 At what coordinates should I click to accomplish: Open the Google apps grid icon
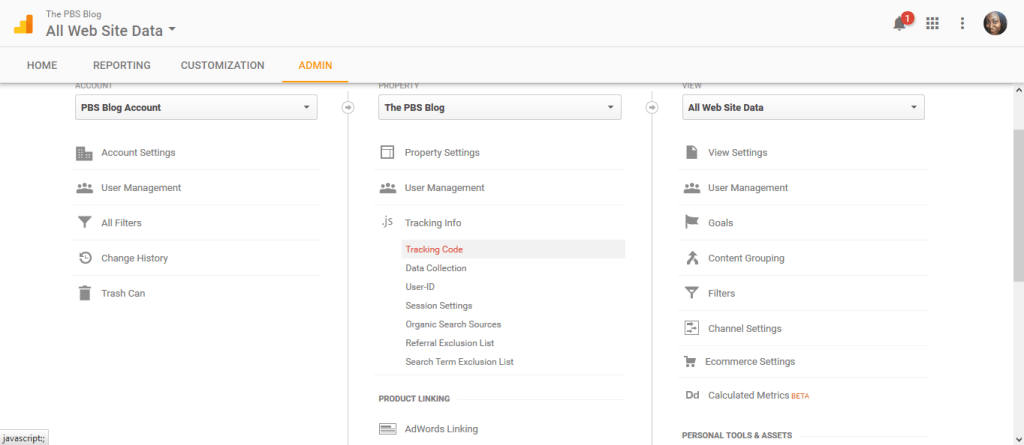point(933,24)
